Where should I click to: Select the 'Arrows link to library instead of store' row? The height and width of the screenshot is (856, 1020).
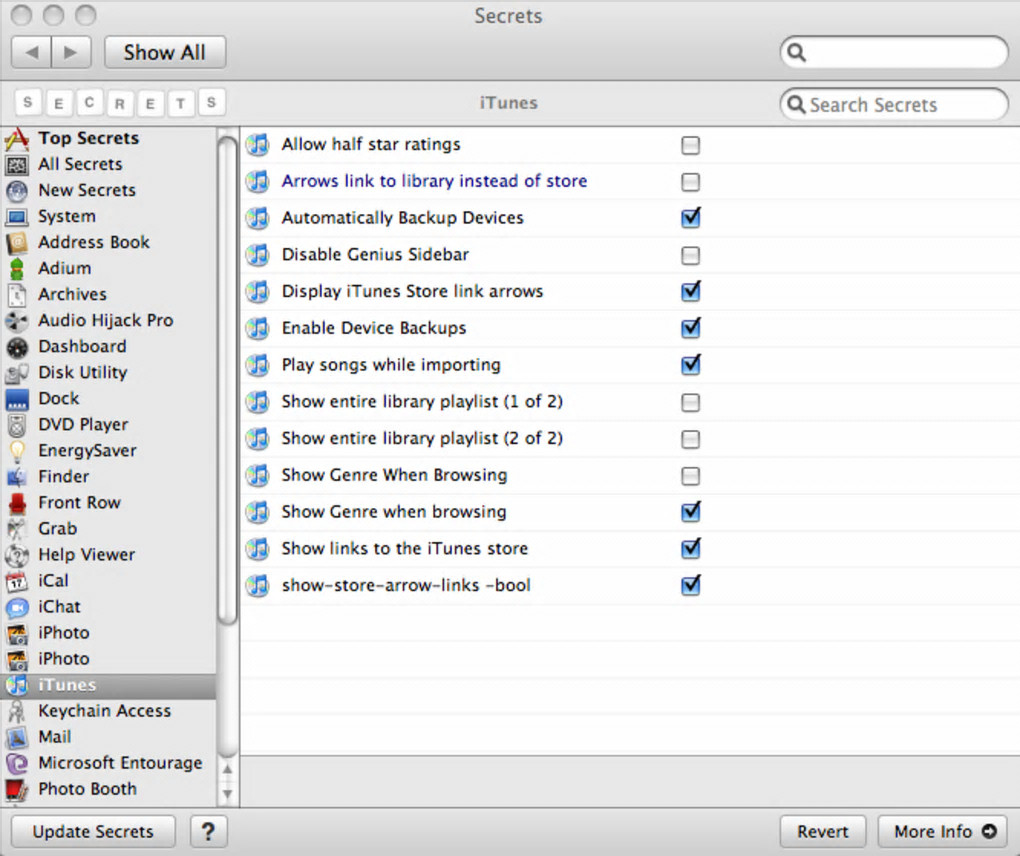tap(630, 181)
